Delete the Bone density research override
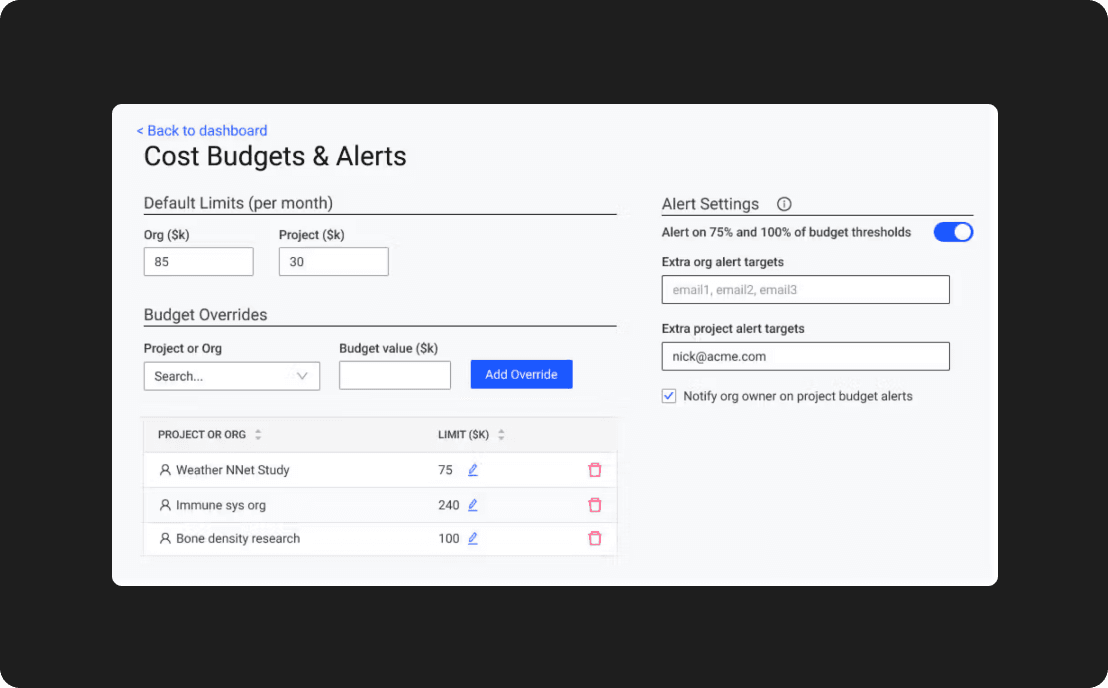This screenshot has height=688, width=1108. [x=595, y=538]
